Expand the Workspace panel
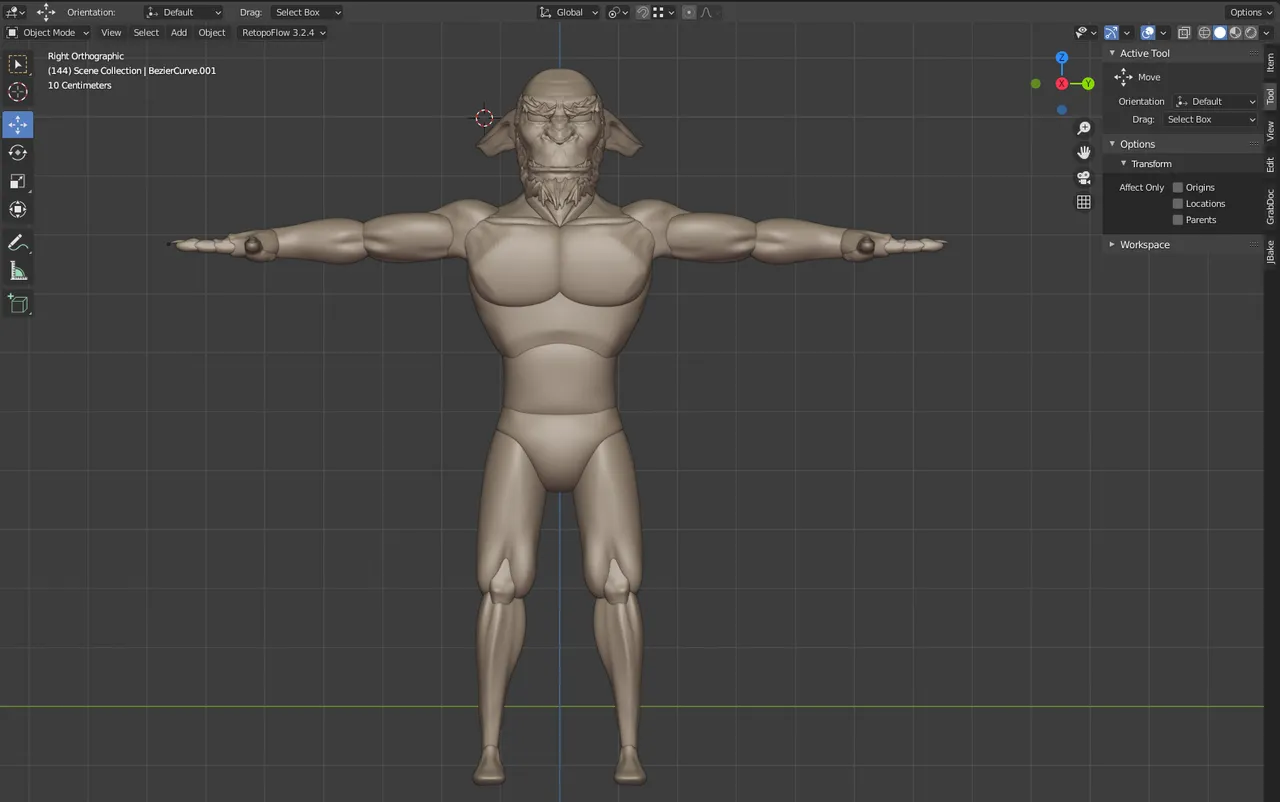 1112,244
